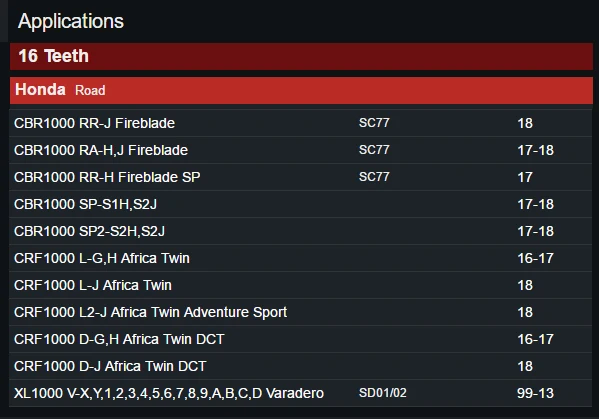Open the CBR1000 RR-J Fireblade row
This screenshot has height=419, width=599.
coord(301,123)
